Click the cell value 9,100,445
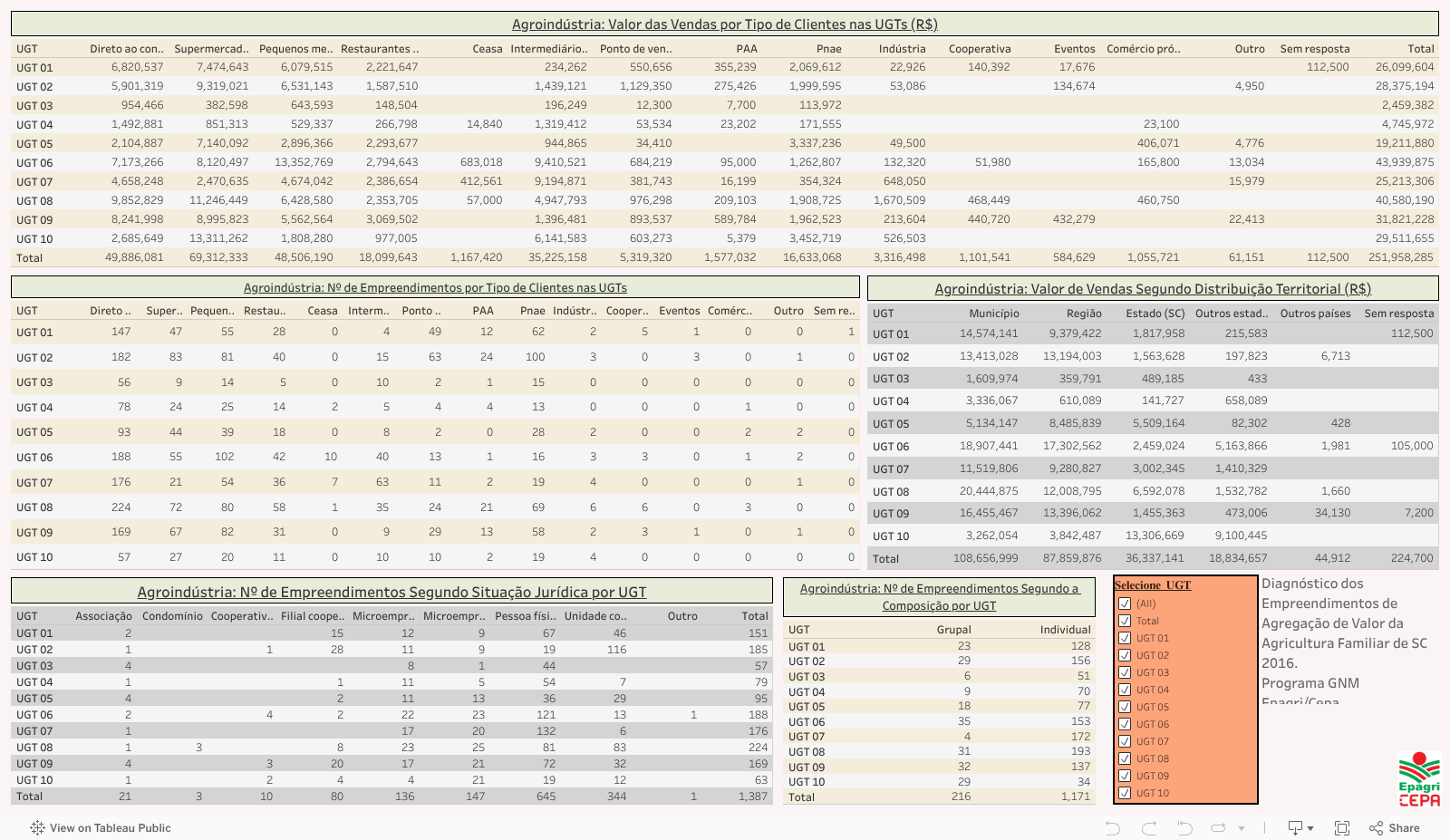 pos(1241,536)
